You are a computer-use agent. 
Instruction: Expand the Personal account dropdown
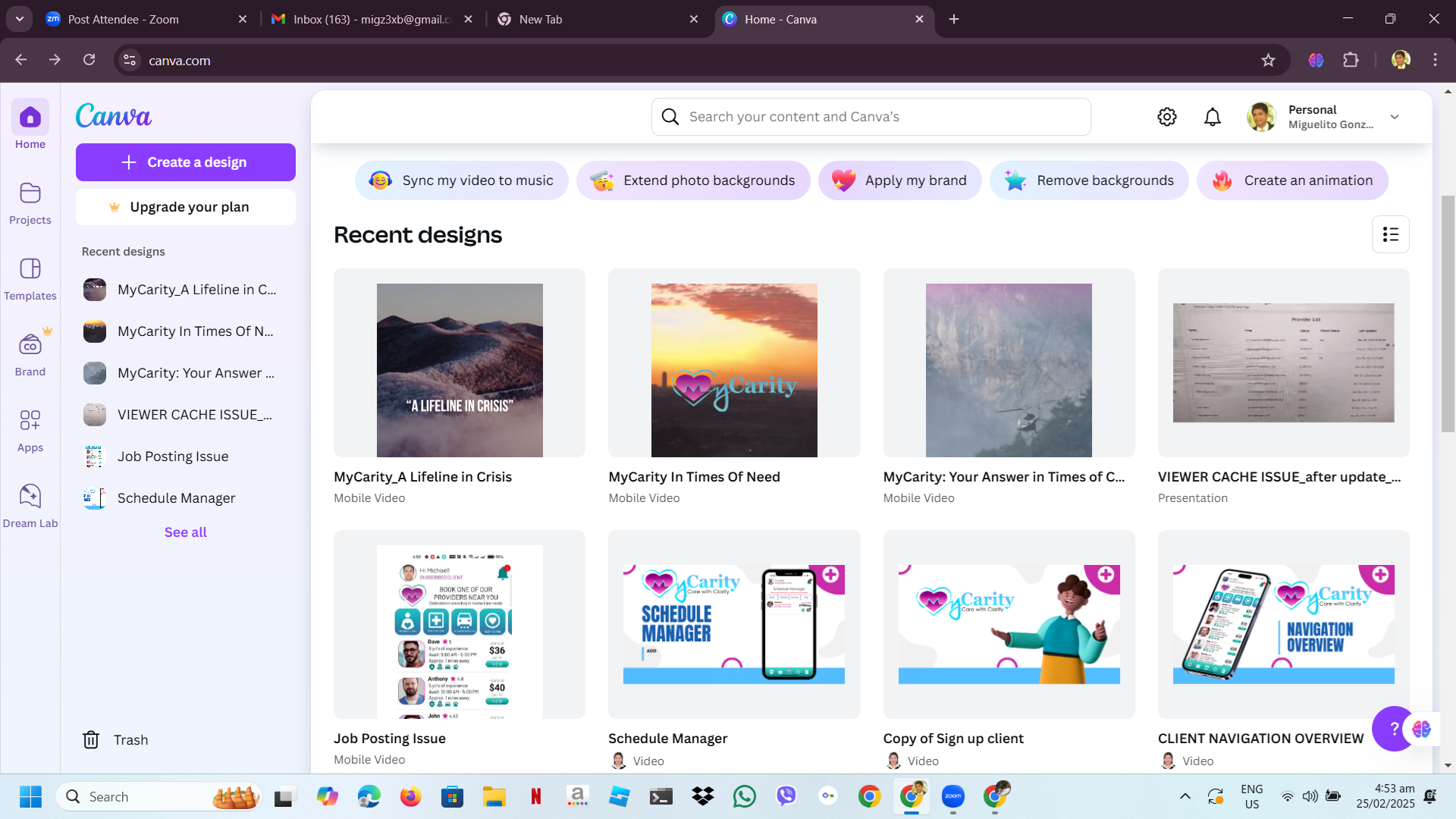coord(1395,117)
